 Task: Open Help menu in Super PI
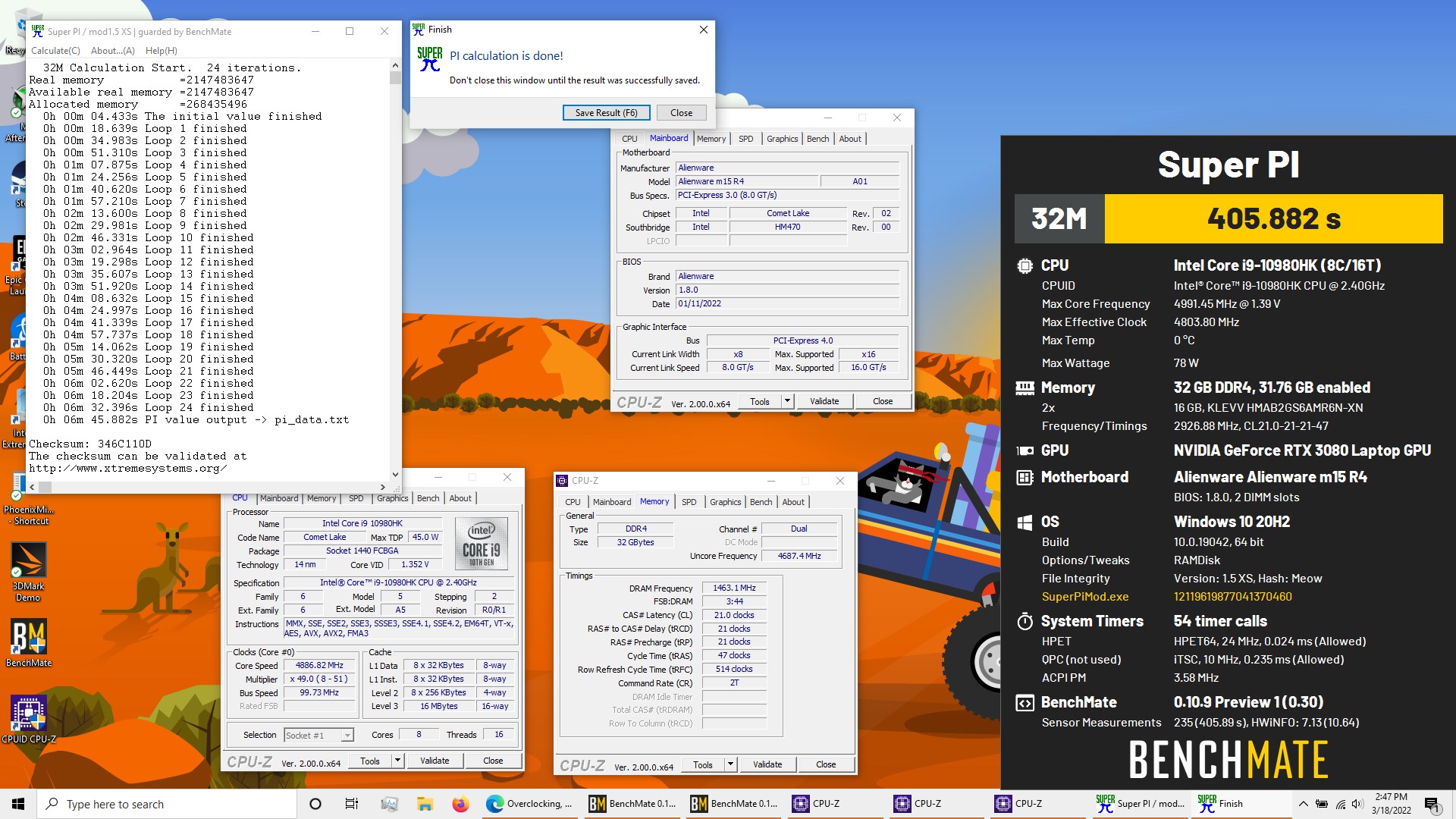[161, 51]
